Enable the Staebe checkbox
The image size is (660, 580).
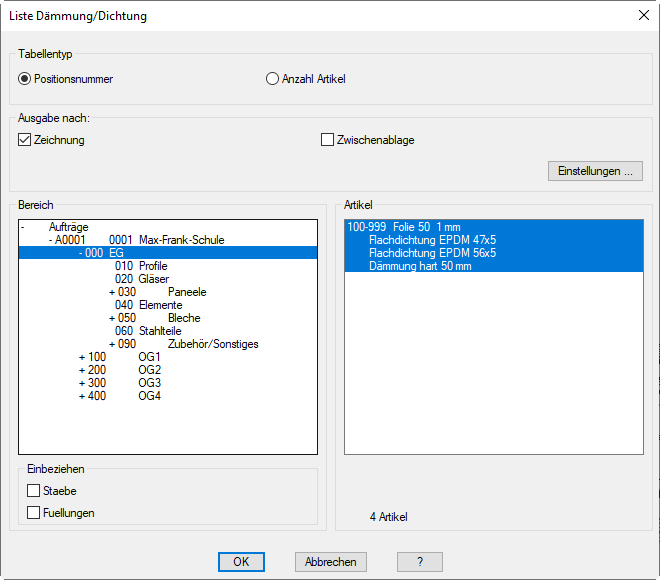pos(34,491)
